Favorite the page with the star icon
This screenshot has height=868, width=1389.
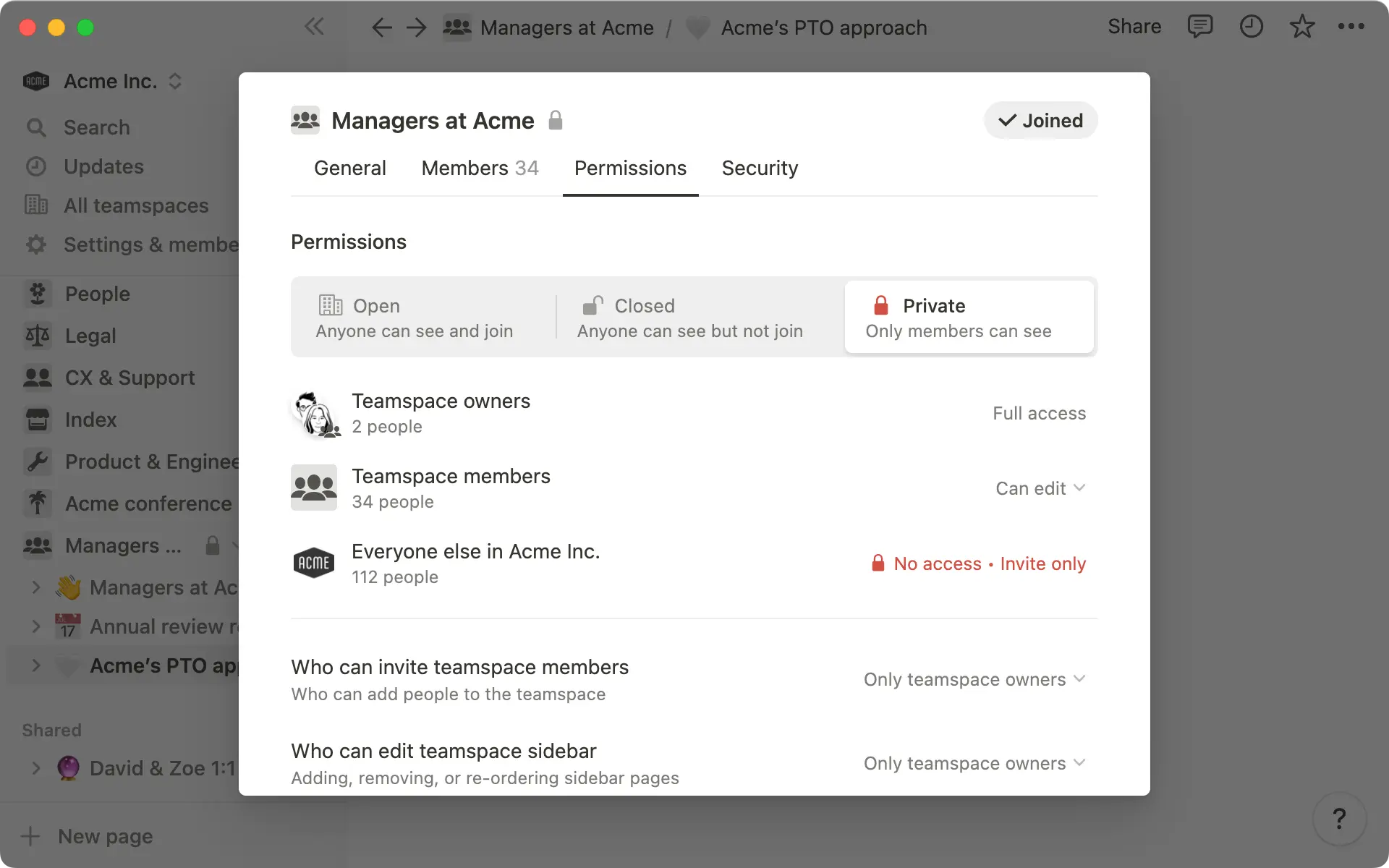pos(1301,27)
